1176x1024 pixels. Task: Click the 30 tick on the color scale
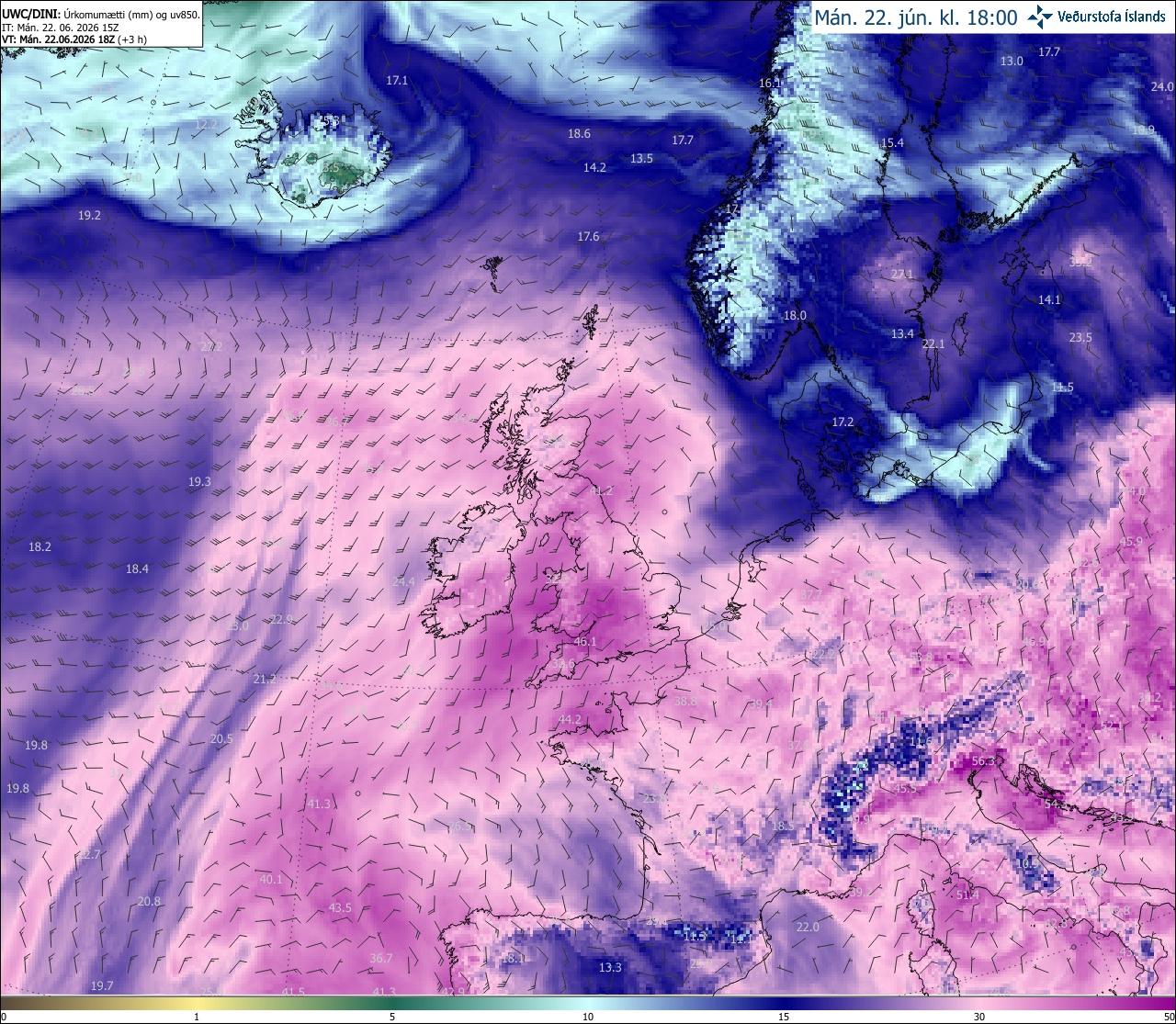[x=979, y=1017]
